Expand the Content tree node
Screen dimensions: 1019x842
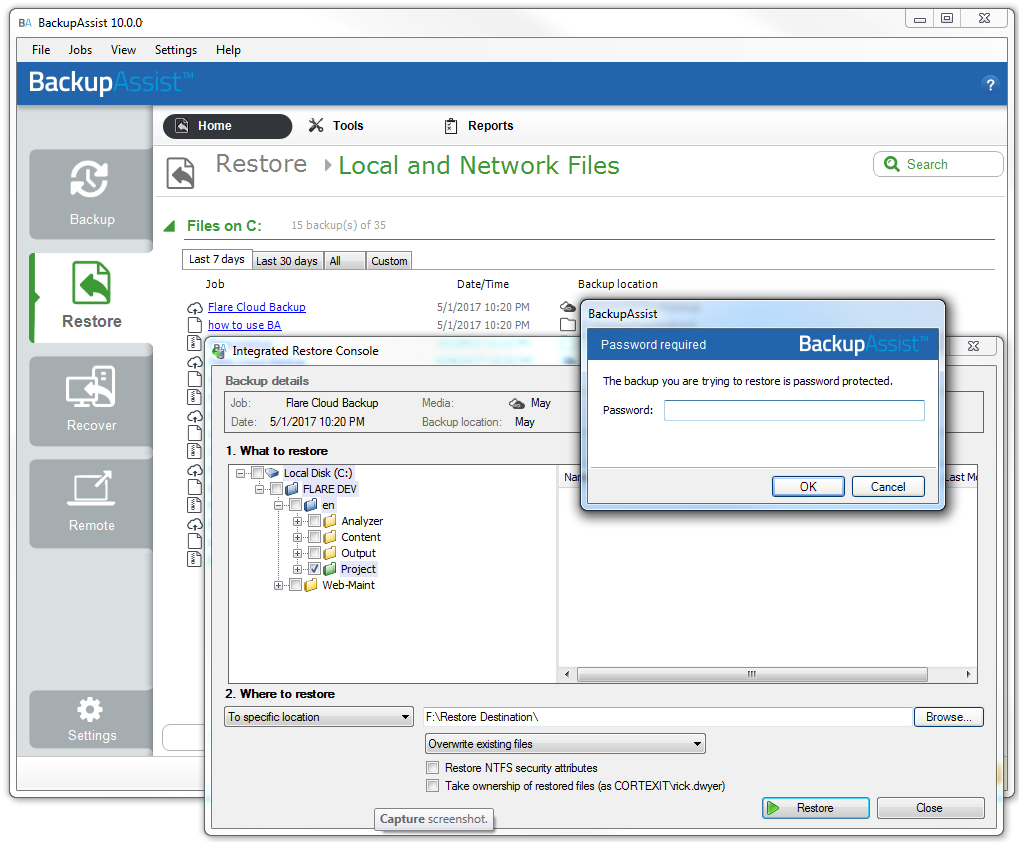pyautogui.click(x=297, y=537)
